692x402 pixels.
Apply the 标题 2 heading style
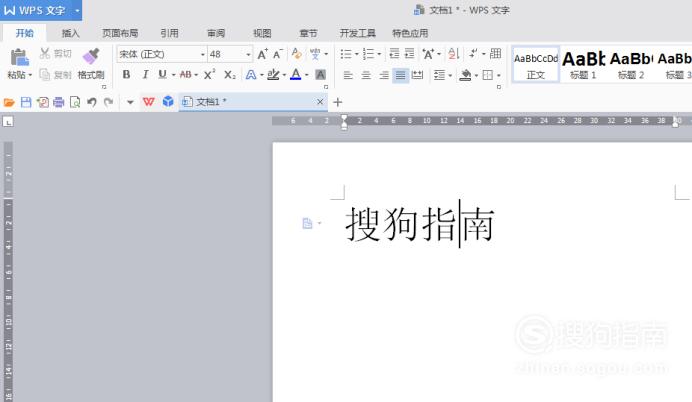[x=631, y=65]
